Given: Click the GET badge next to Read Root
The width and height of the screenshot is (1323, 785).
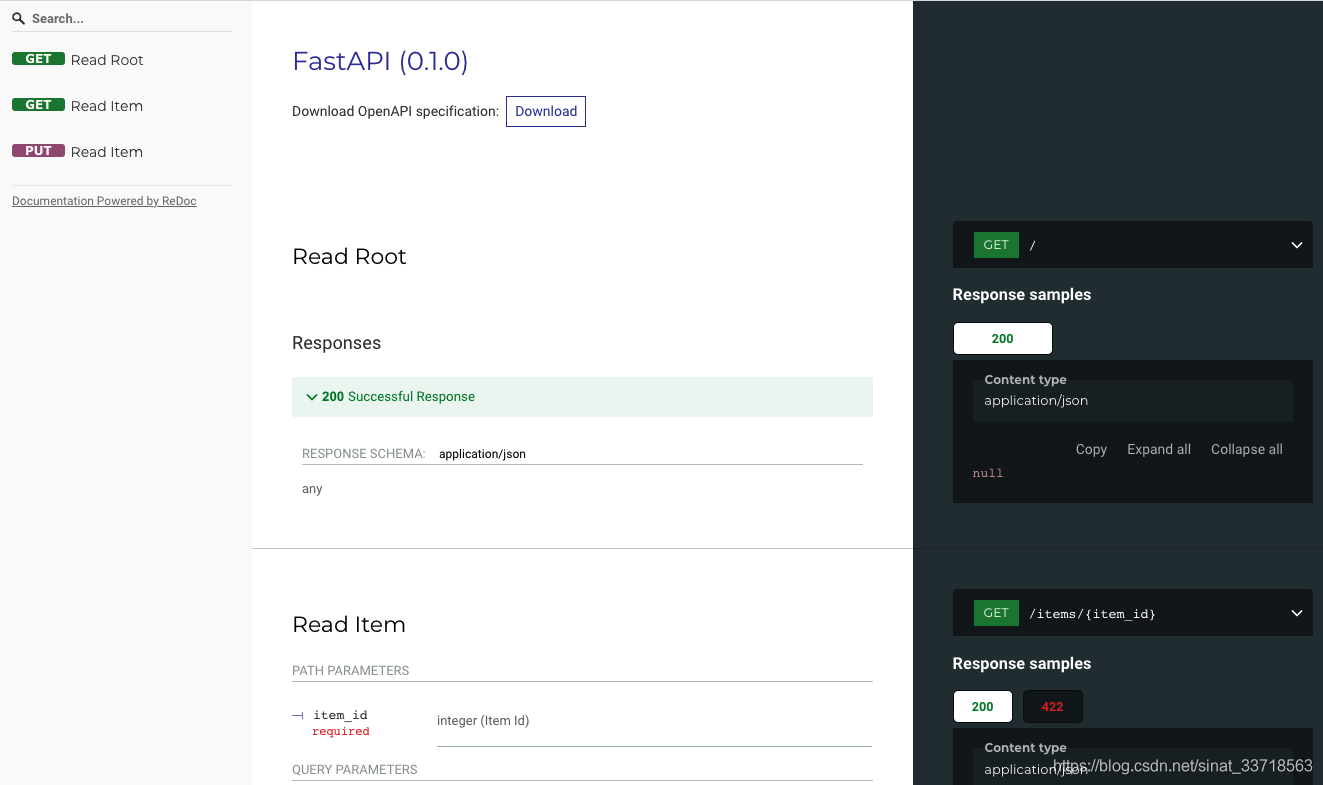Looking at the screenshot, I should pyautogui.click(x=38, y=58).
